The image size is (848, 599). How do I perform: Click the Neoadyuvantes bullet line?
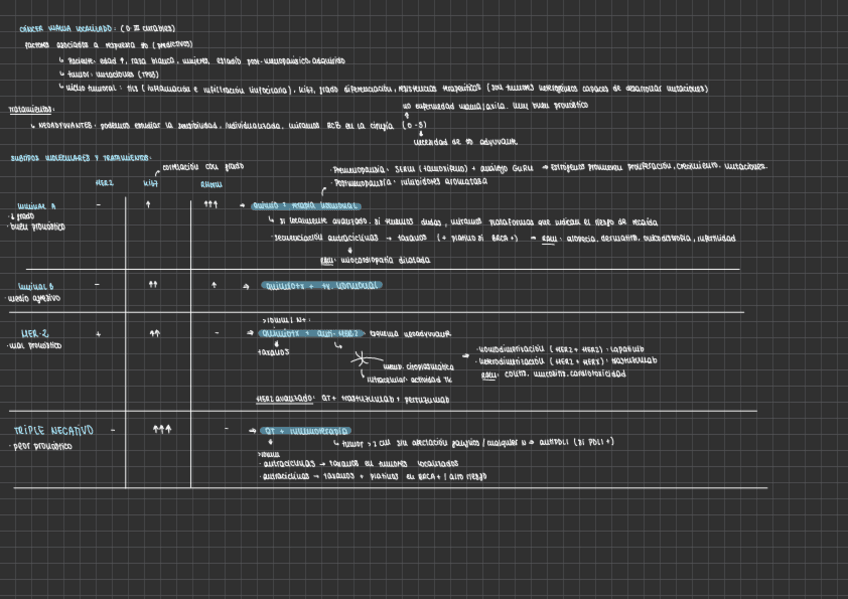point(200,126)
